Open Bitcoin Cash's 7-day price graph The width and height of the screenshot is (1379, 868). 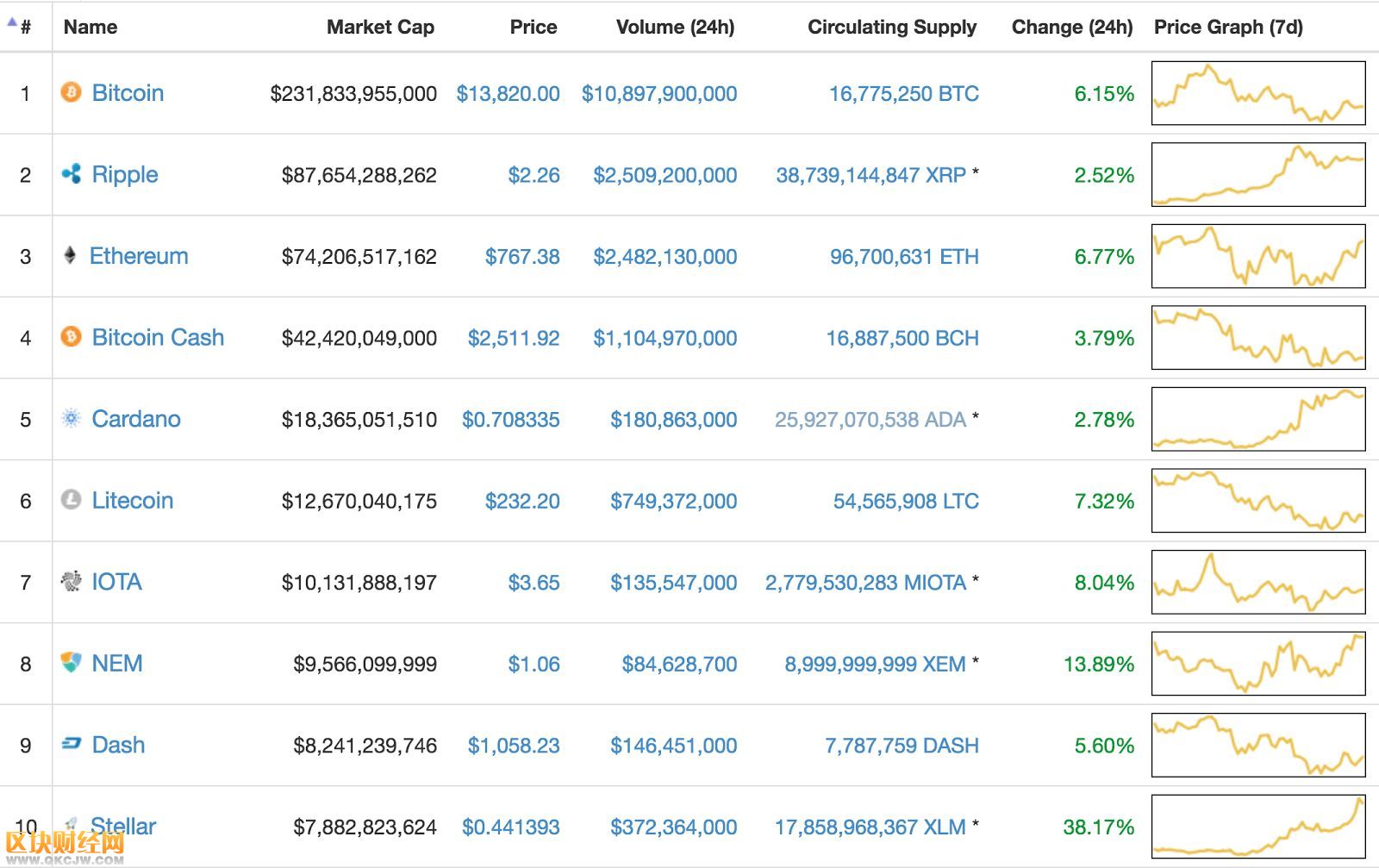(x=1258, y=337)
